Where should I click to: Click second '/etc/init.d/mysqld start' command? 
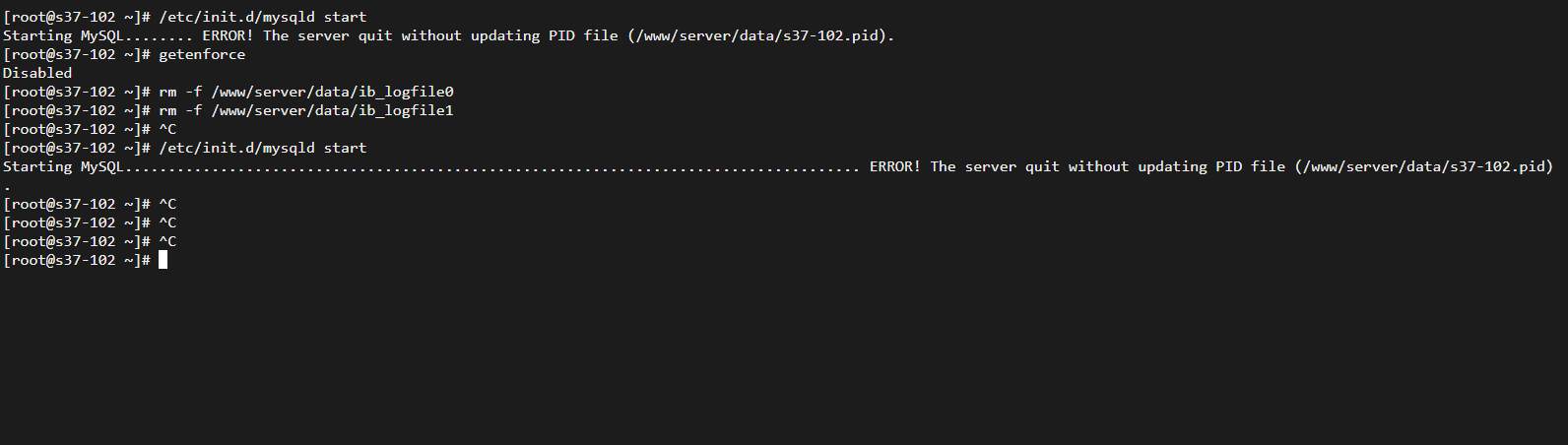tap(263, 148)
